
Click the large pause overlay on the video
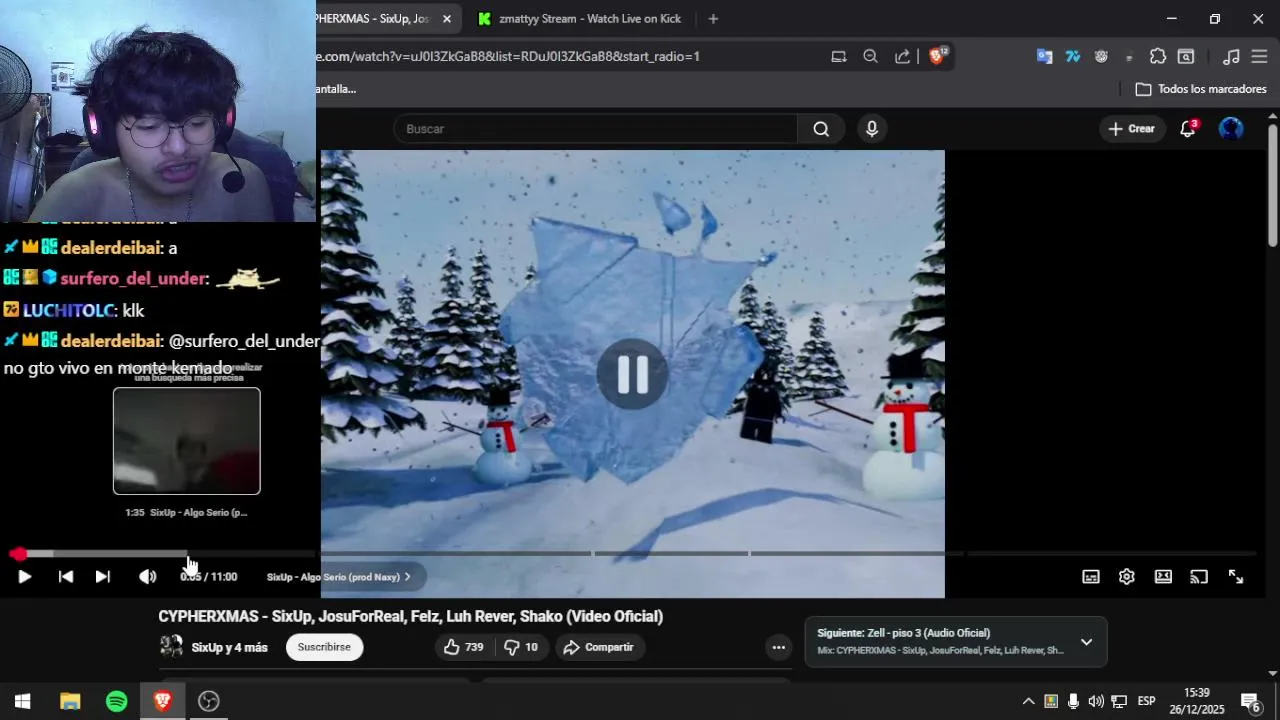[x=632, y=374]
